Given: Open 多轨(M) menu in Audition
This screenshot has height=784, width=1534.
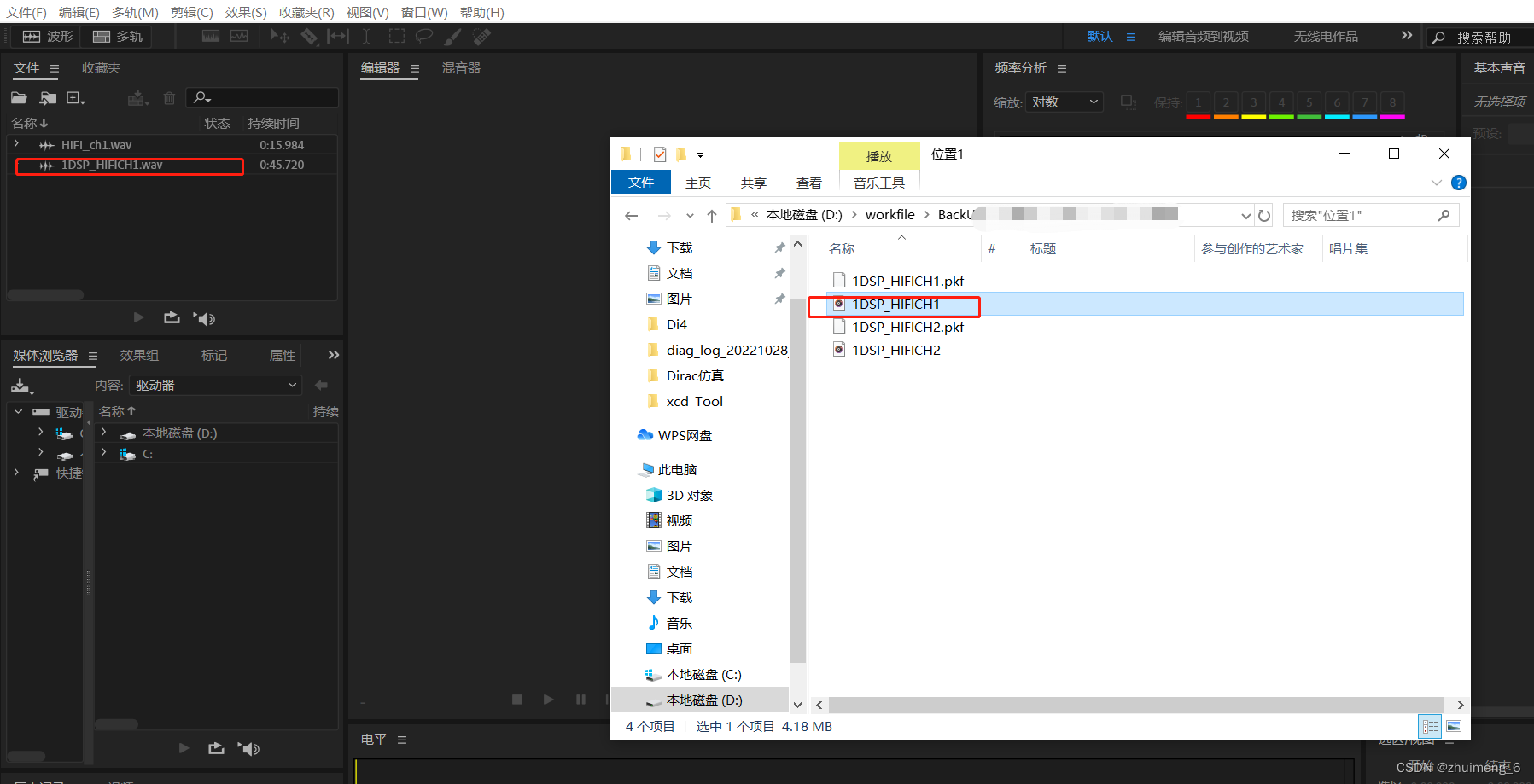Looking at the screenshot, I should point(135,12).
